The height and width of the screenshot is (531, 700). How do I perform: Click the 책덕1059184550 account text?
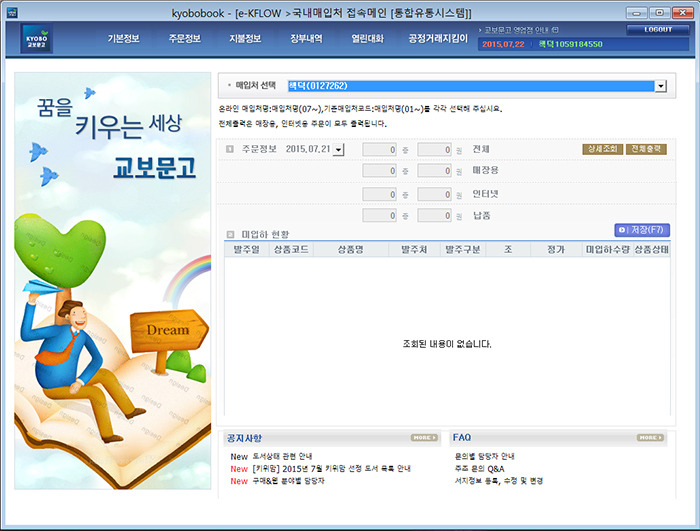point(571,44)
